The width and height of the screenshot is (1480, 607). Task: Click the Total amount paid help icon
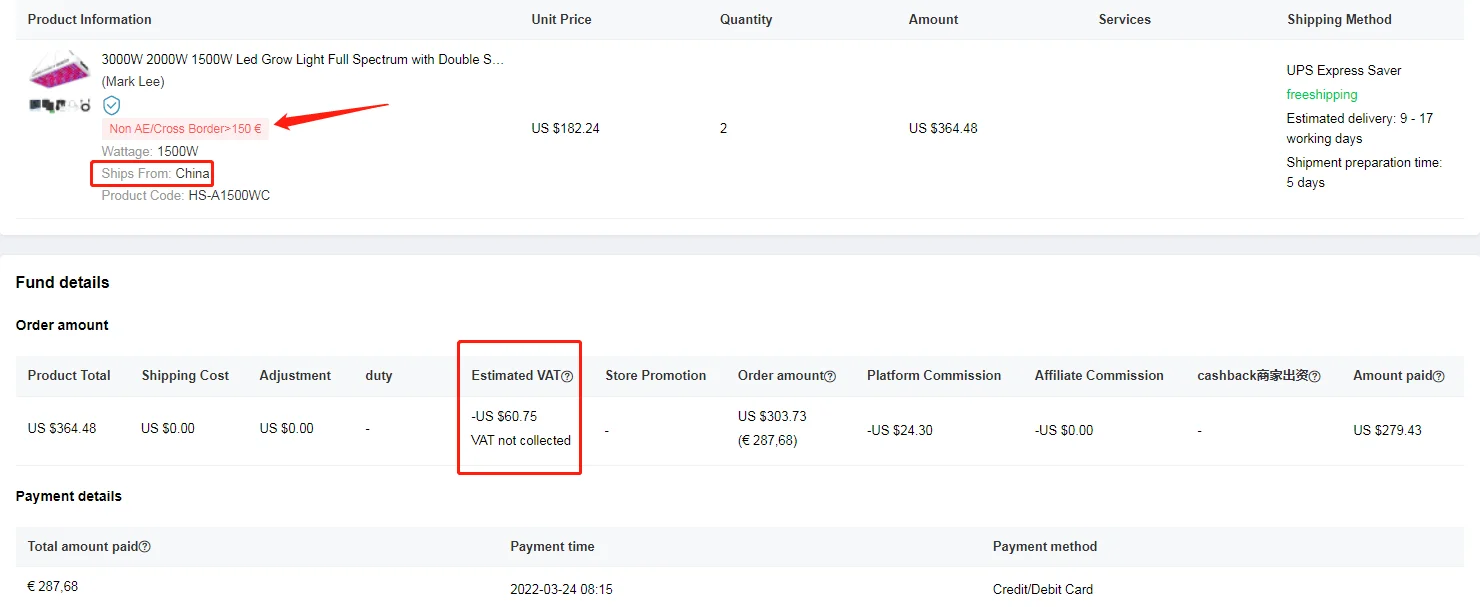click(x=145, y=547)
